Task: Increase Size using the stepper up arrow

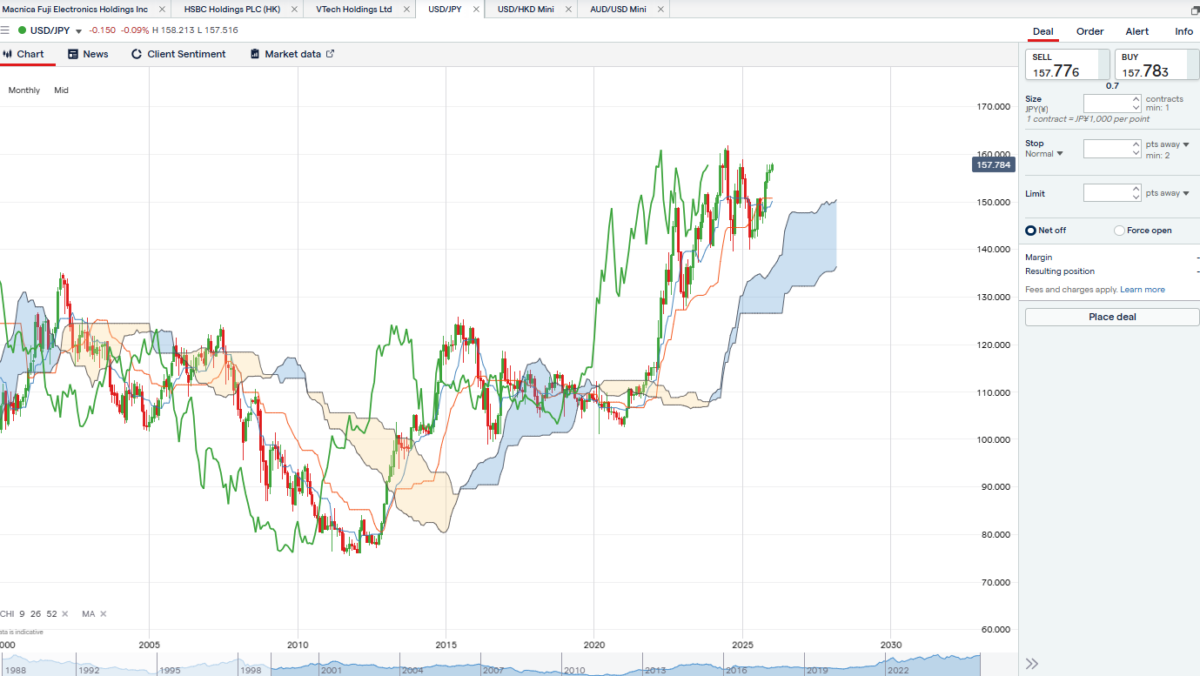Action: pyautogui.click(x=1136, y=97)
